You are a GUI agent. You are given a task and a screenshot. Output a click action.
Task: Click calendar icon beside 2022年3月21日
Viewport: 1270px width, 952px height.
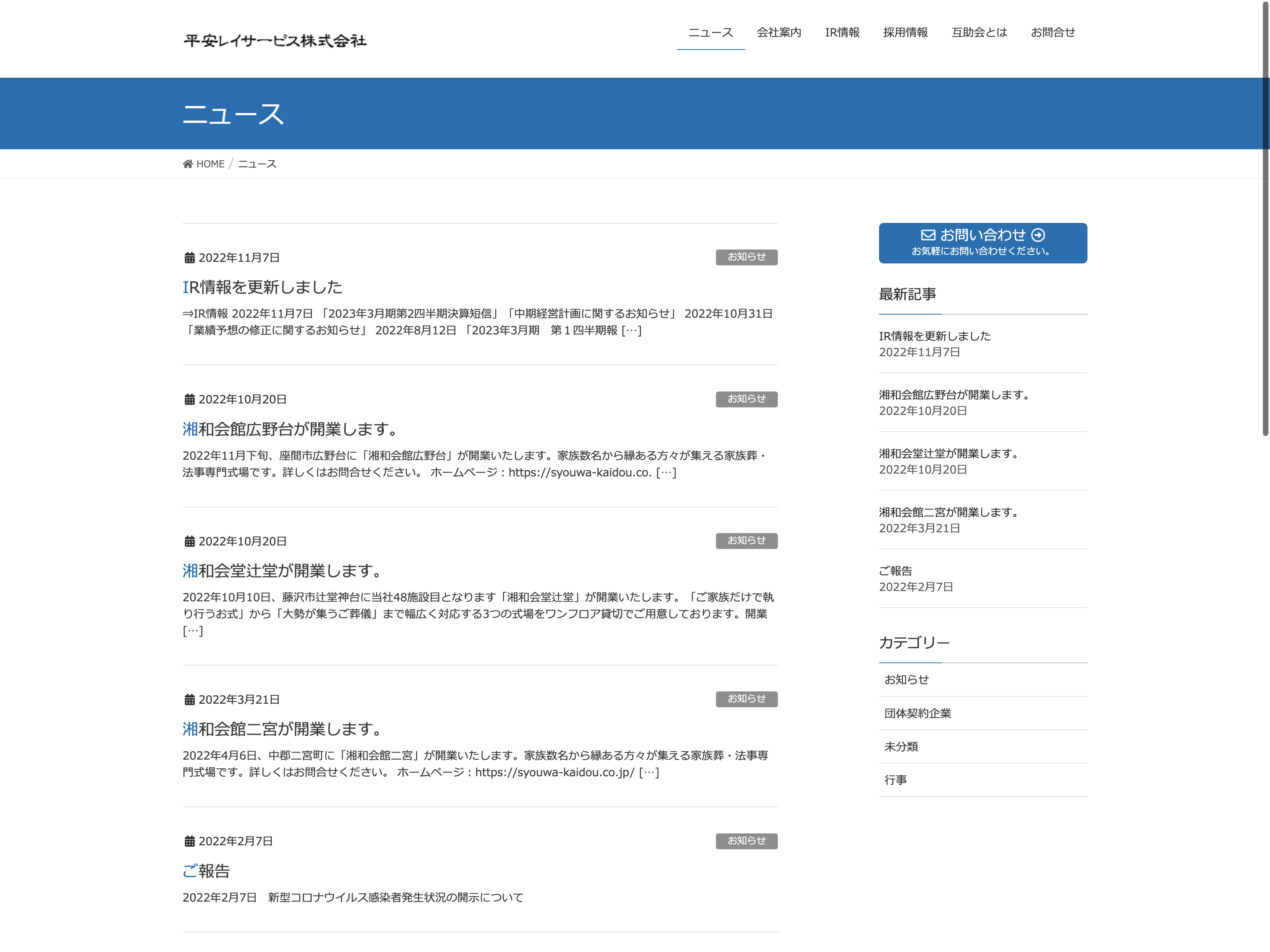click(x=189, y=699)
